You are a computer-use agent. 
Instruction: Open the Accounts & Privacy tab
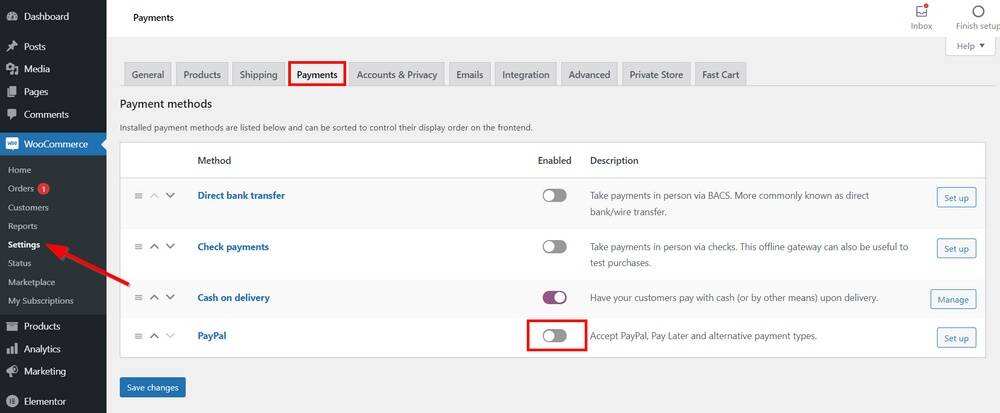(x=397, y=75)
